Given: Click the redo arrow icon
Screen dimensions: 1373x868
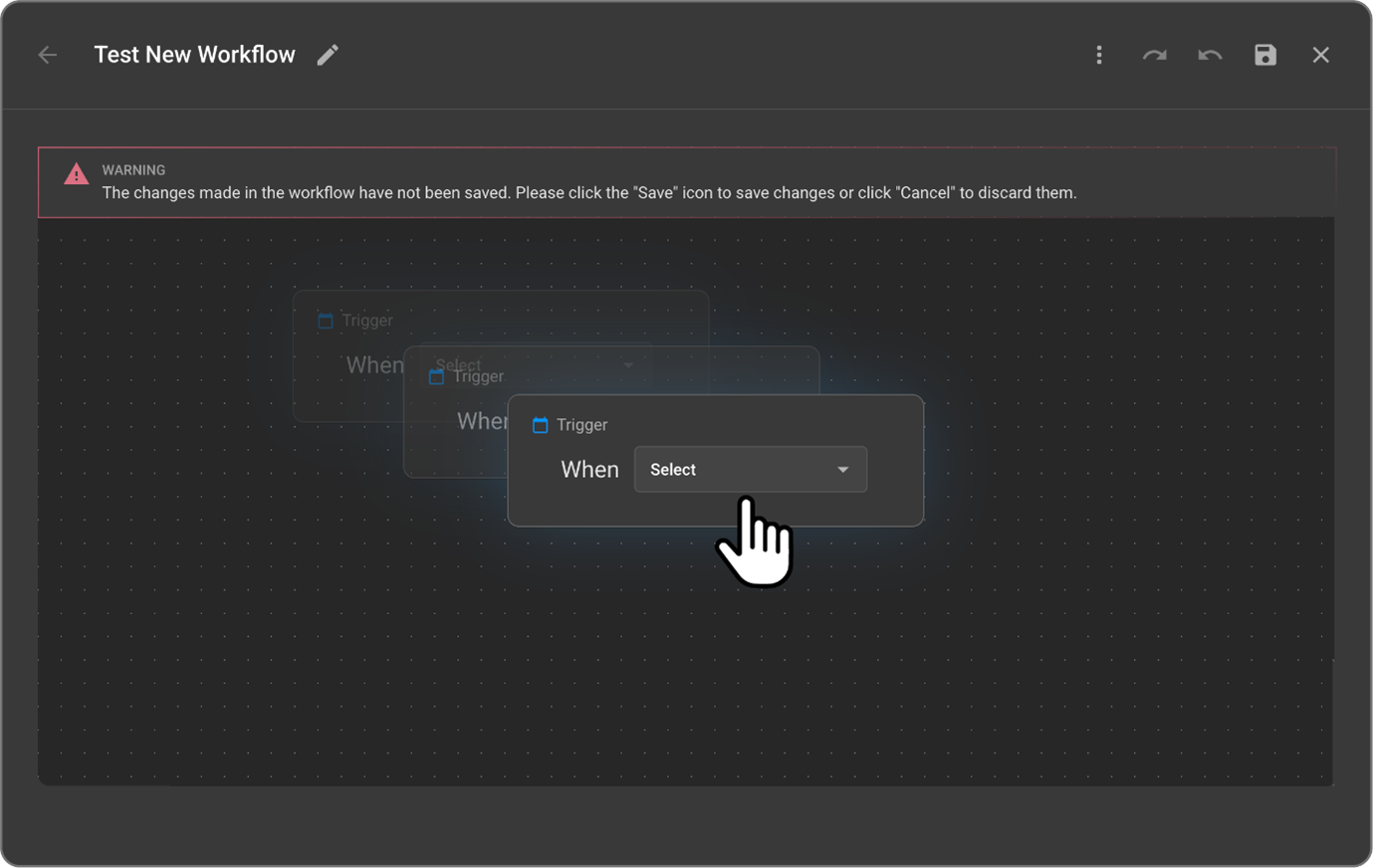Looking at the screenshot, I should pyautogui.click(x=1154, y=55).
